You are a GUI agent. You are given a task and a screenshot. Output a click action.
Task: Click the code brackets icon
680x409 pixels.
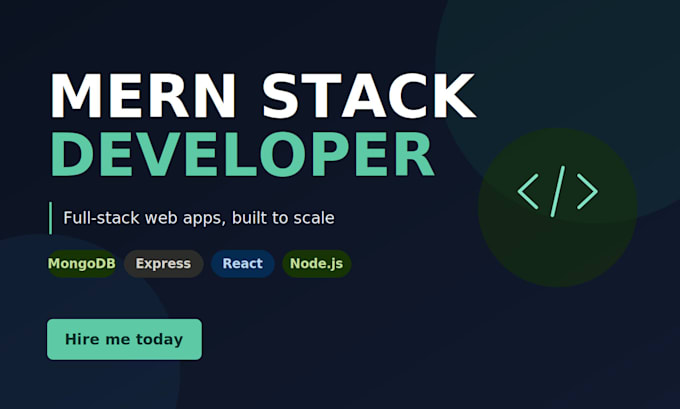tap(558, 191)
